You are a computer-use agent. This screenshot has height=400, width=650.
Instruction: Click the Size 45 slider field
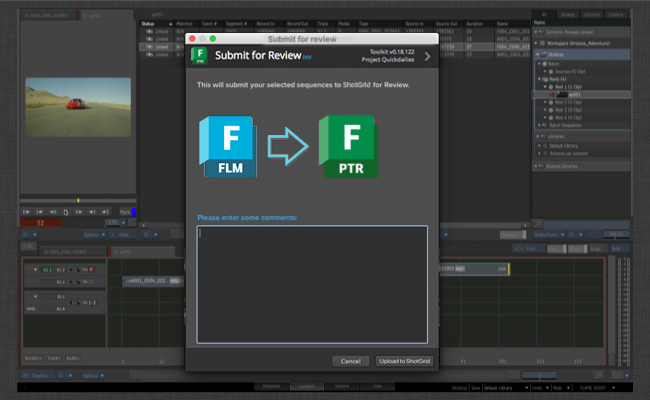click(x=616, y=235)
